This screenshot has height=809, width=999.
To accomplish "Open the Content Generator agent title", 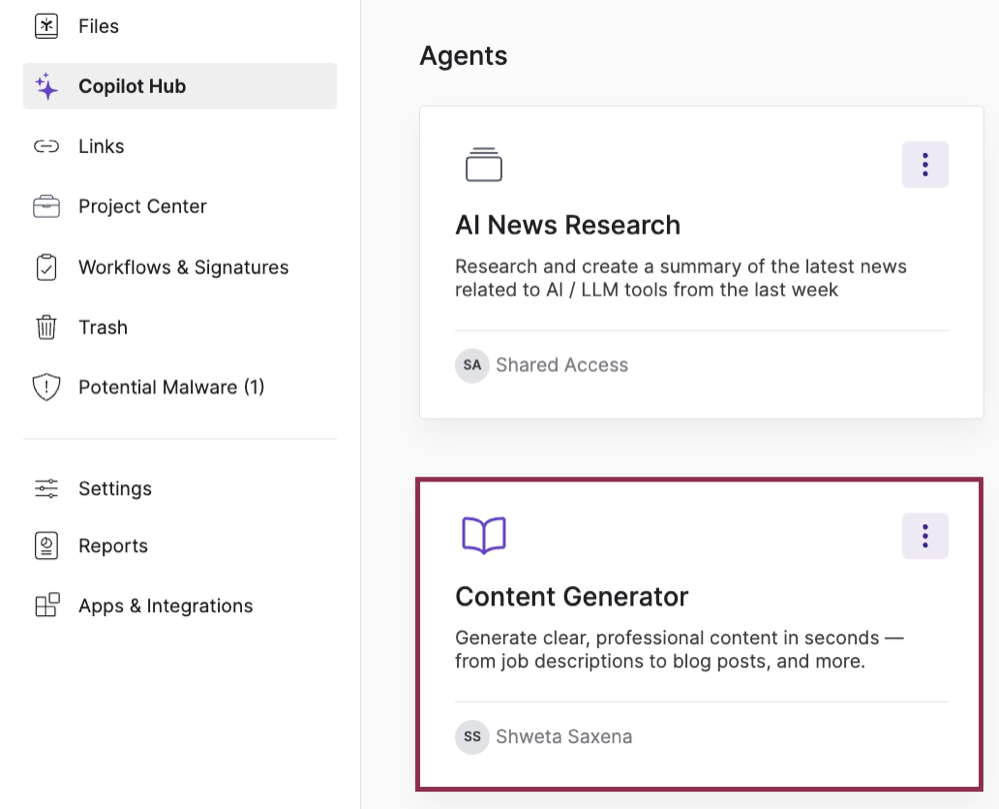I will pyautogui.click(x=571, y=597).
